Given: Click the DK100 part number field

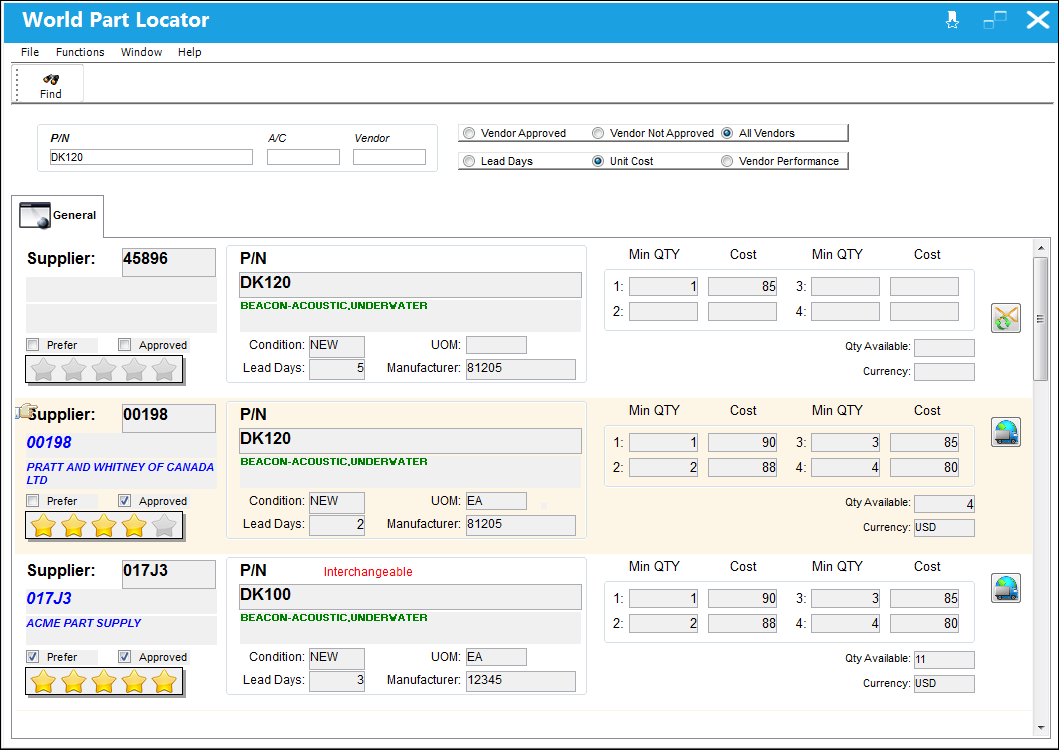Looking at the screenshot, I should click(411, 597).
